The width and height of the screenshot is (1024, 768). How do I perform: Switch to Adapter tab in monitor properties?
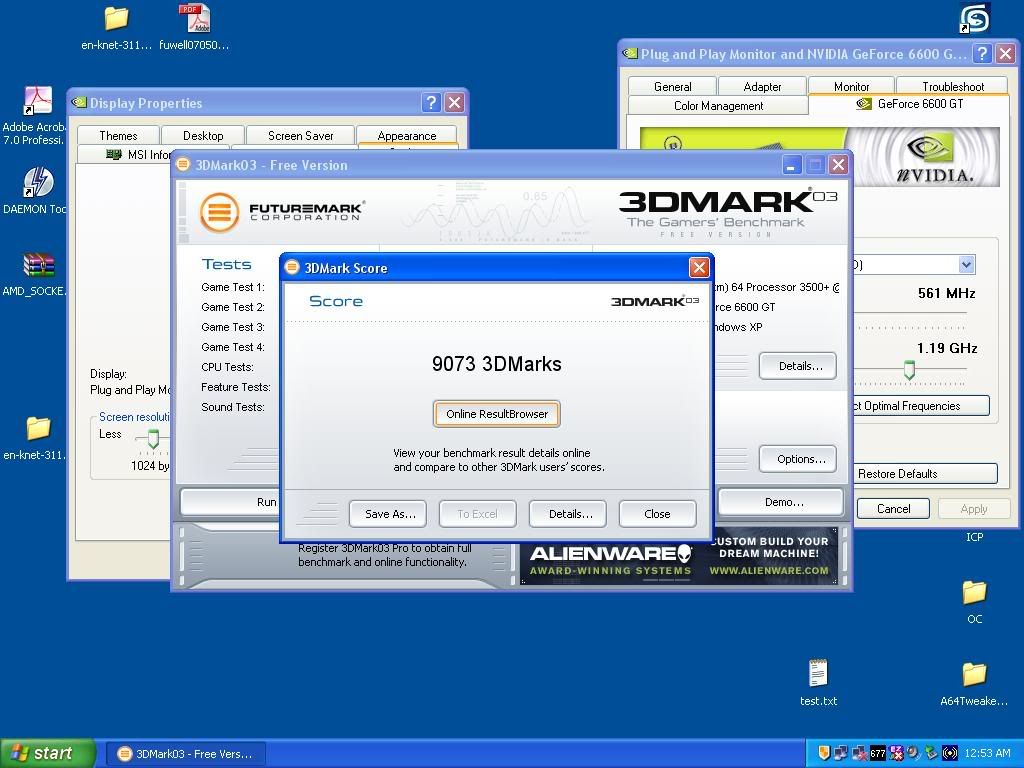pyautogui.click(x=762, y=86)
